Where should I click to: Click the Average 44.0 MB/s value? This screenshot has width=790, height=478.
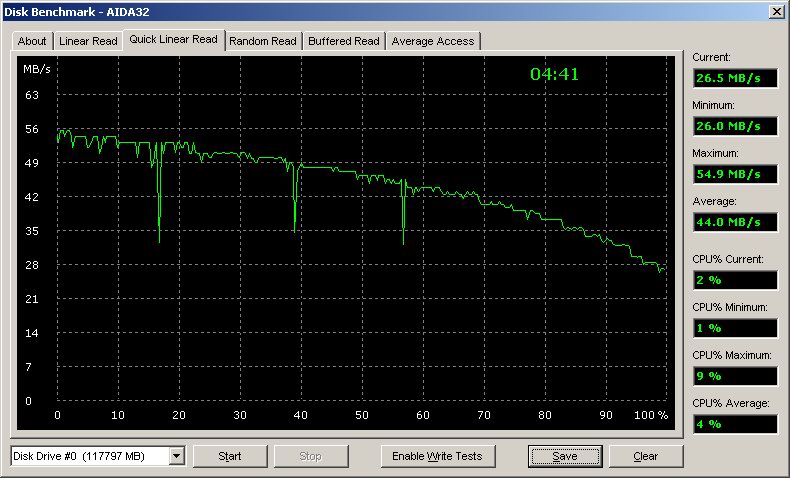pos(735,222)
